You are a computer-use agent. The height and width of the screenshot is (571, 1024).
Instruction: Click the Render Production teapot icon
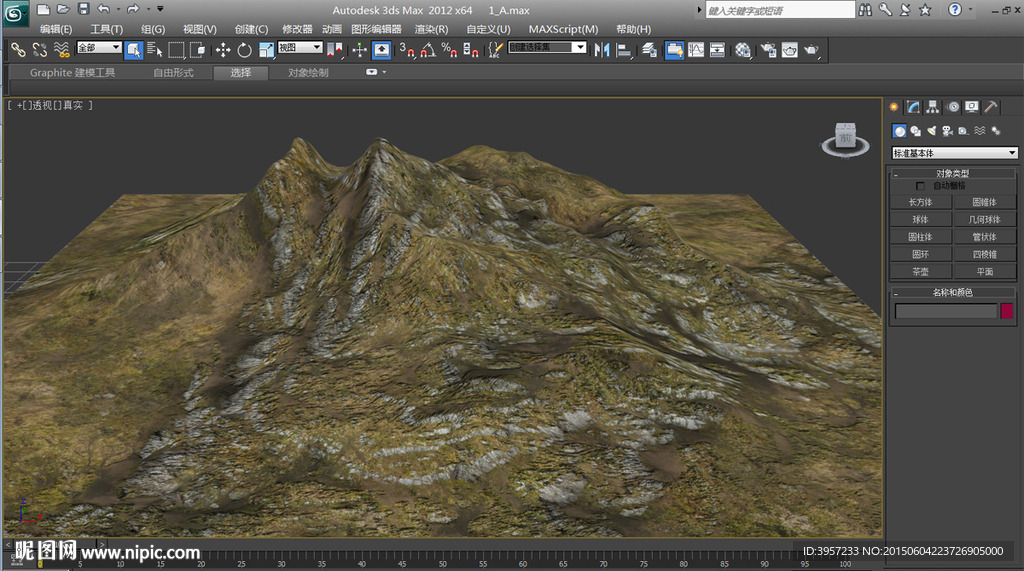point(811,50)
